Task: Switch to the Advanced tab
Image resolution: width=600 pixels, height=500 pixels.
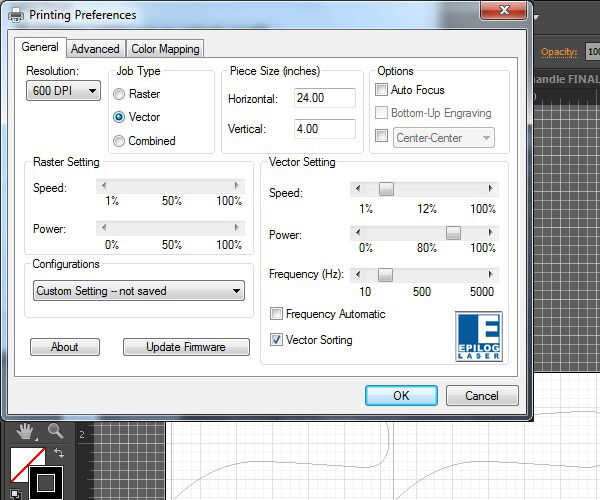Action: [x=95, y=49]
